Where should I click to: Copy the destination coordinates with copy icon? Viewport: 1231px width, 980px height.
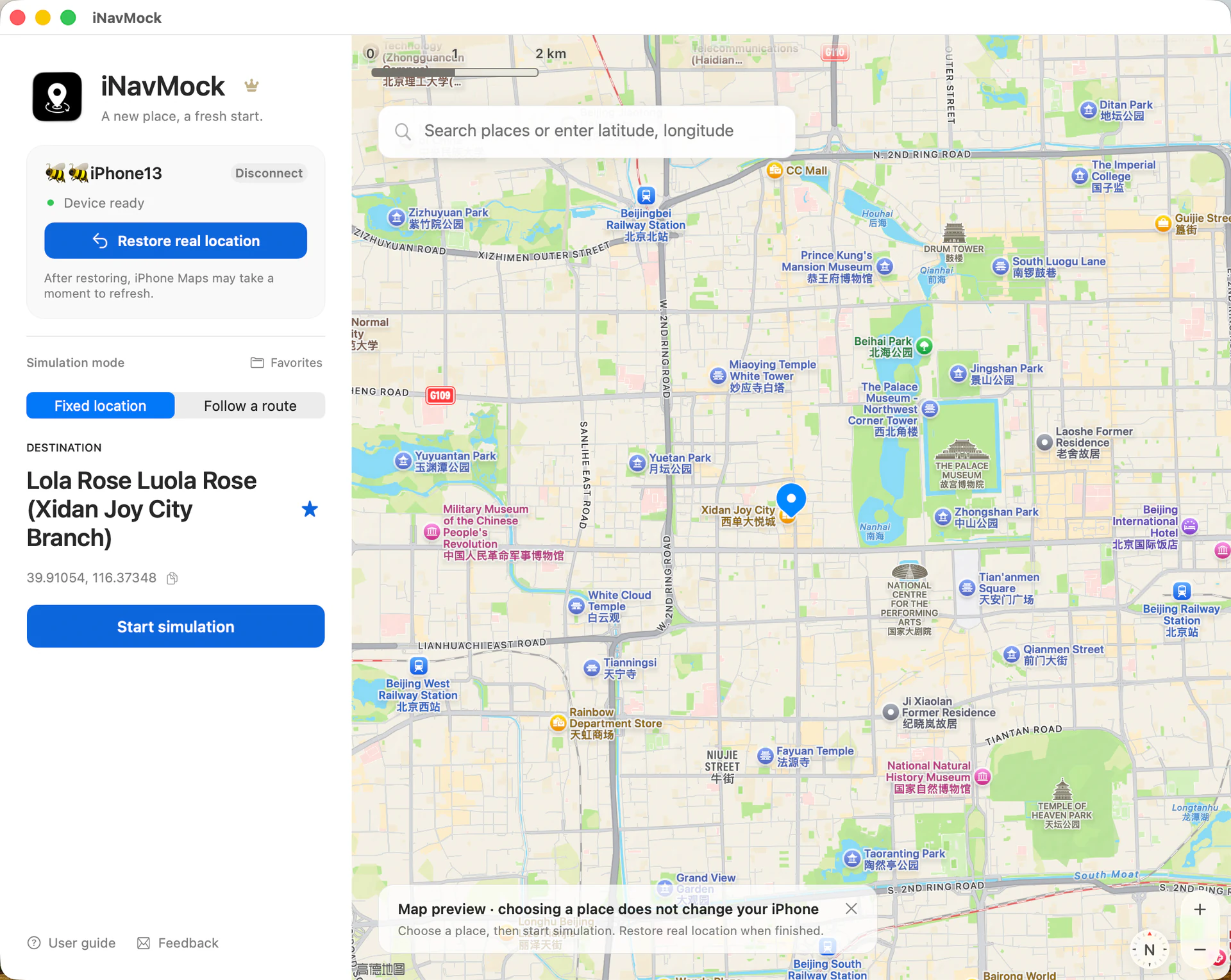click(172, 578)
